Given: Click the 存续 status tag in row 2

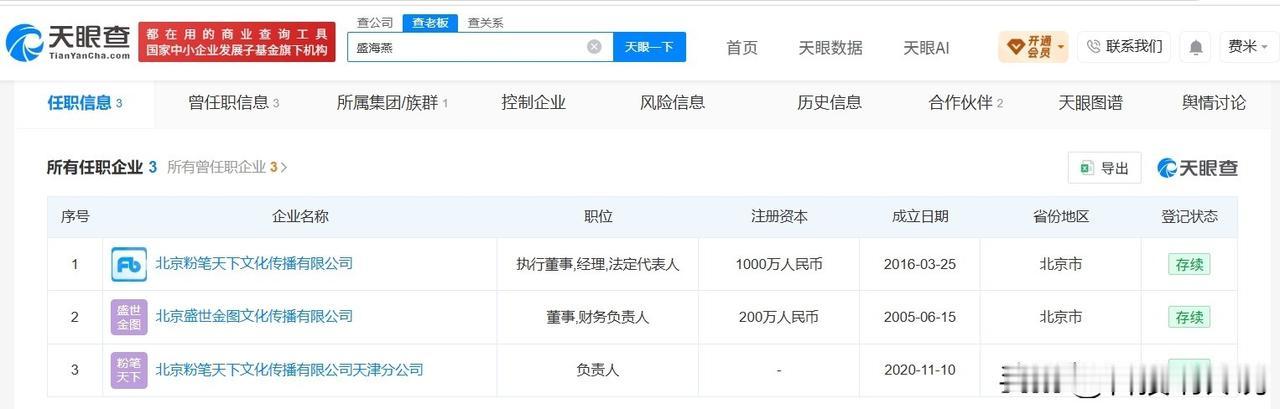Looking at the screenshot, I should pos(1189,317).
